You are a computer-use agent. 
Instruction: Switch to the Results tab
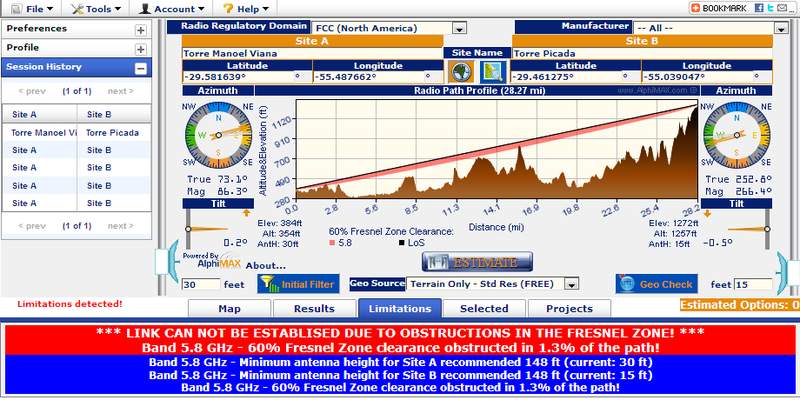click(x=314, y=309)
